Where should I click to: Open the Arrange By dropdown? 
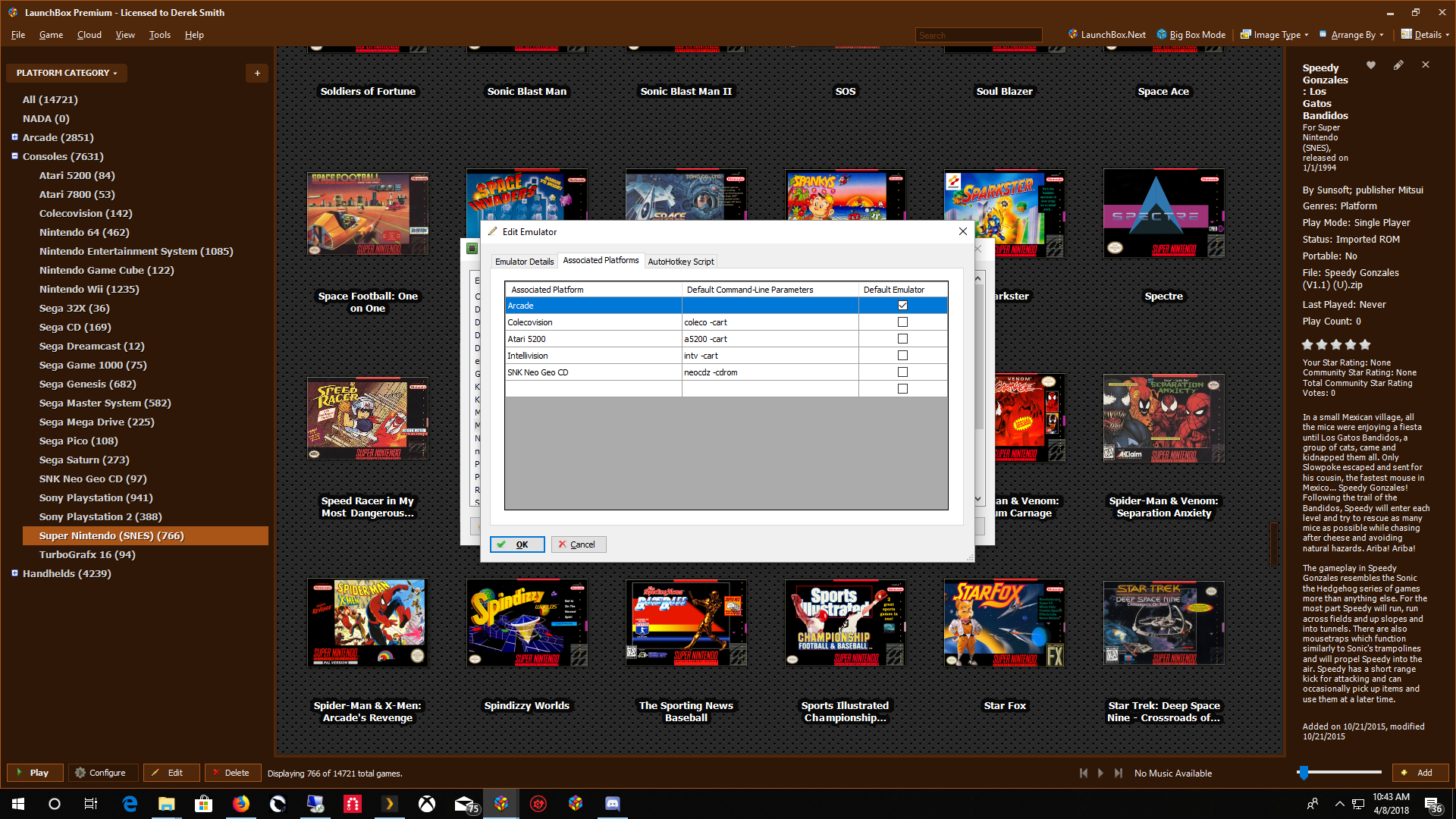(x=1351, y=35)
